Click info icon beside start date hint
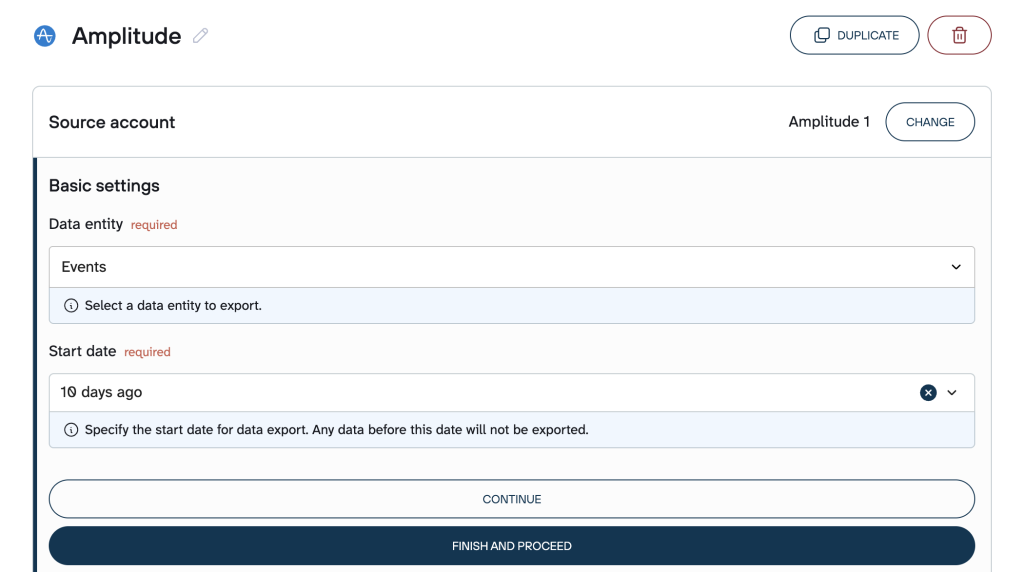The image size is (1024, 572). point(71,430)
